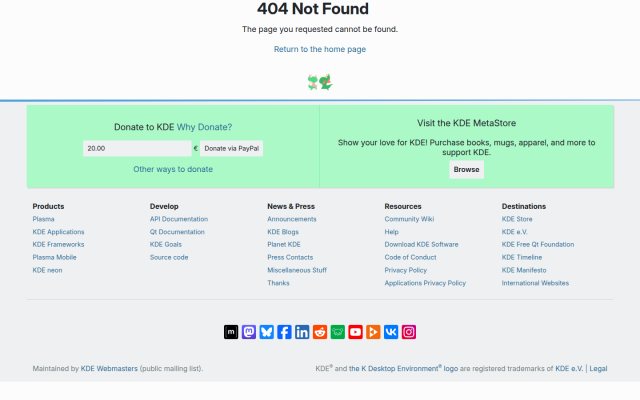Open Qt Documentation link
The height and width of the screenshot is (400, 640).
click(x=177, y=232)
